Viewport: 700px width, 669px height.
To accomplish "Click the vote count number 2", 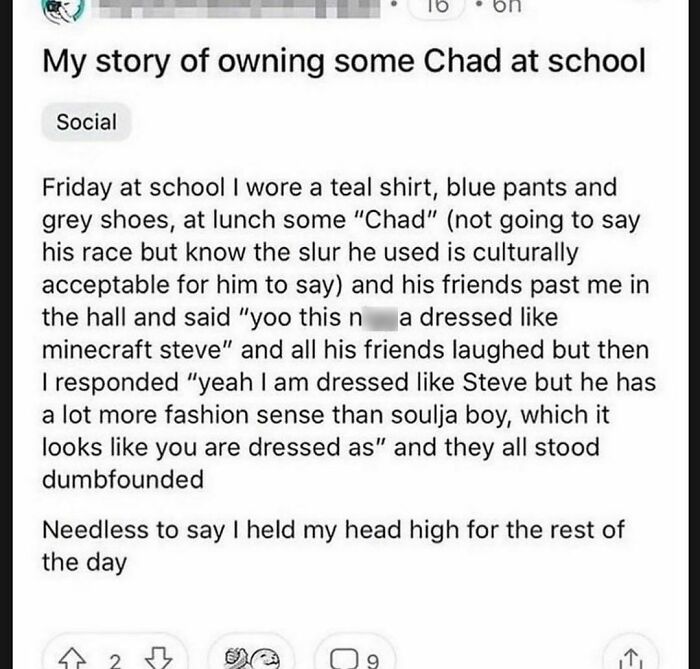I will coord(113,658).
